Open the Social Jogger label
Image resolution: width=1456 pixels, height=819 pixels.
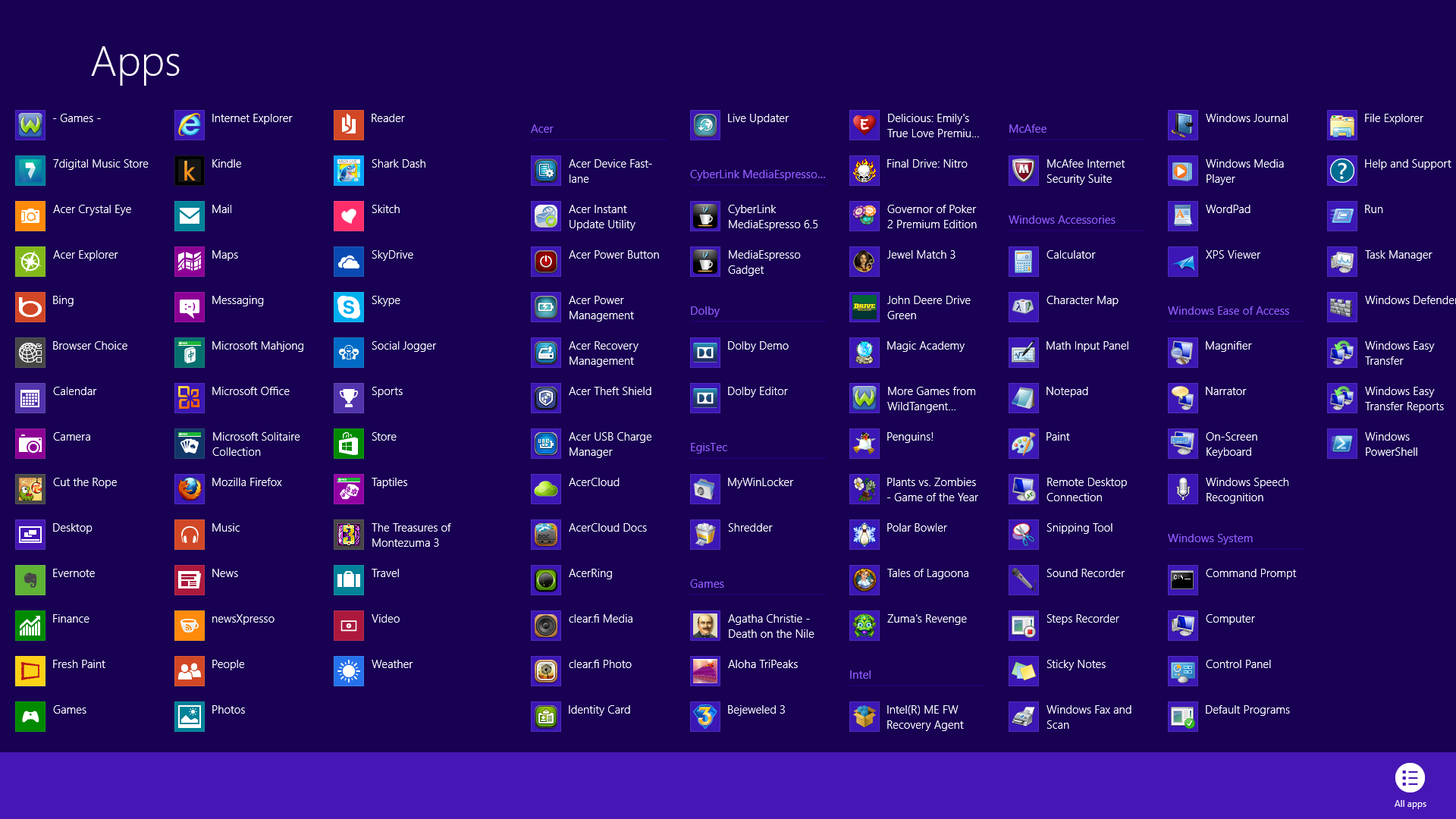point(404,346)
